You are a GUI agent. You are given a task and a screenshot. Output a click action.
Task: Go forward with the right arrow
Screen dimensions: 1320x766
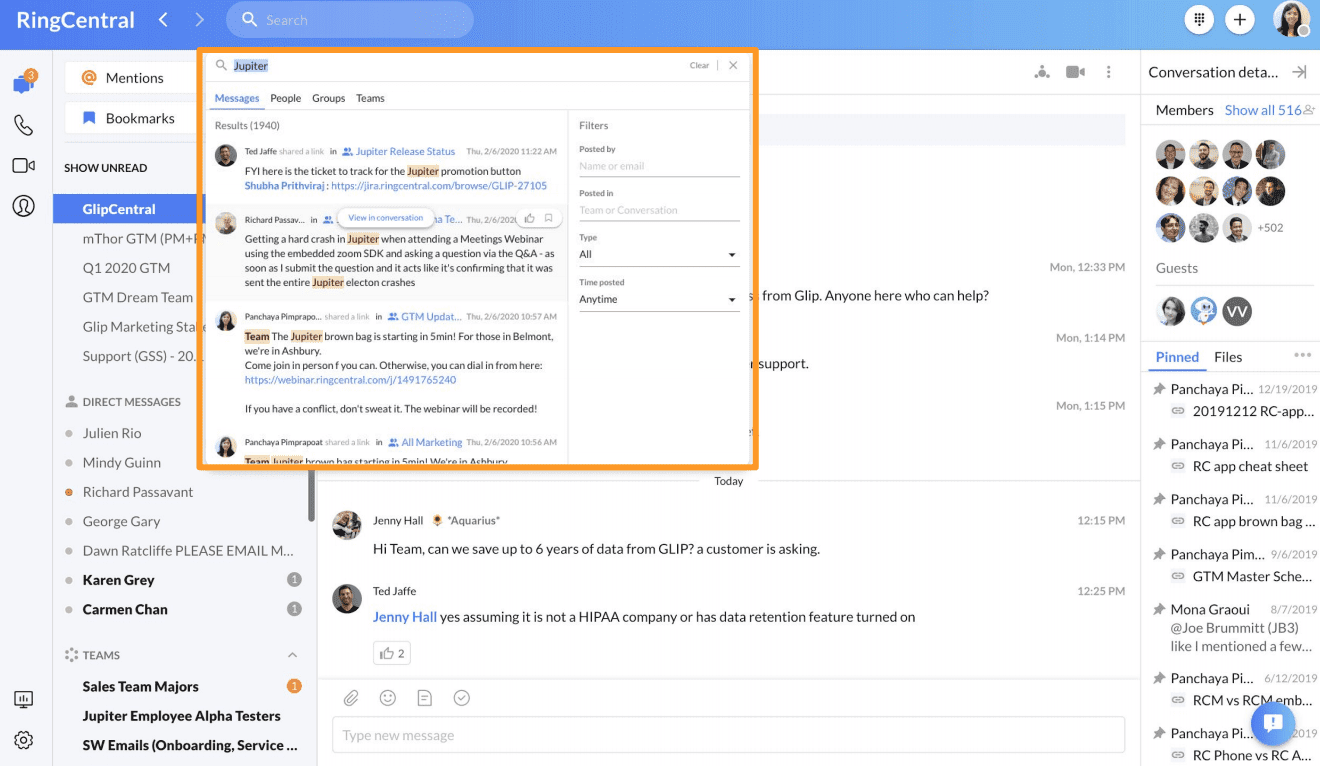pos(199,20)
